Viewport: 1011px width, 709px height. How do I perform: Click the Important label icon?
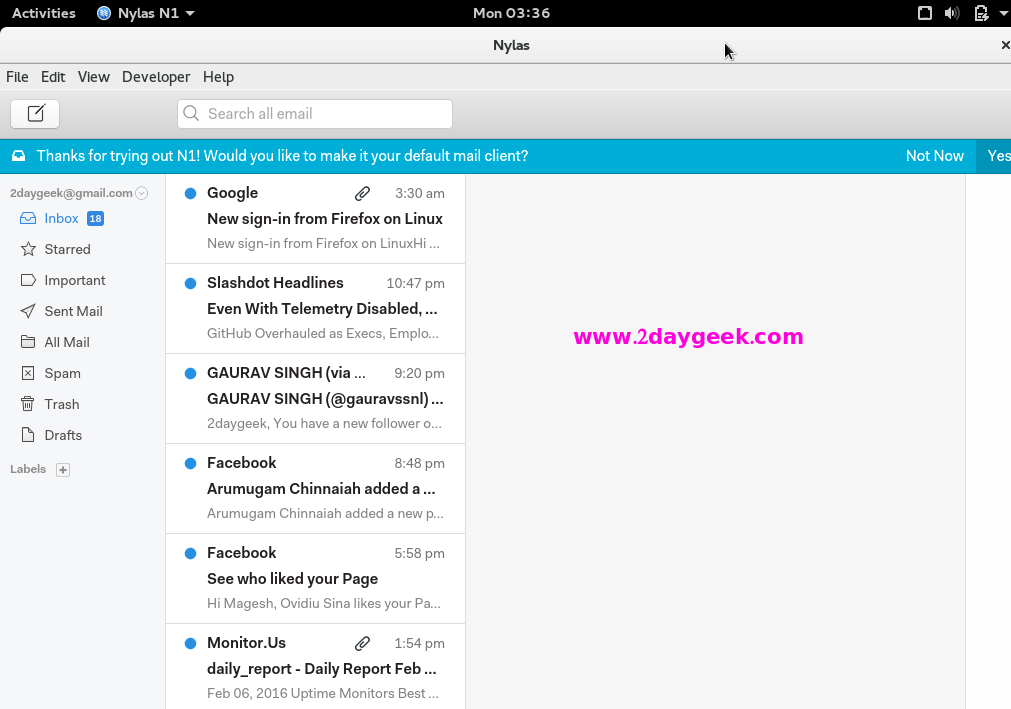click(x=28, y=280)
